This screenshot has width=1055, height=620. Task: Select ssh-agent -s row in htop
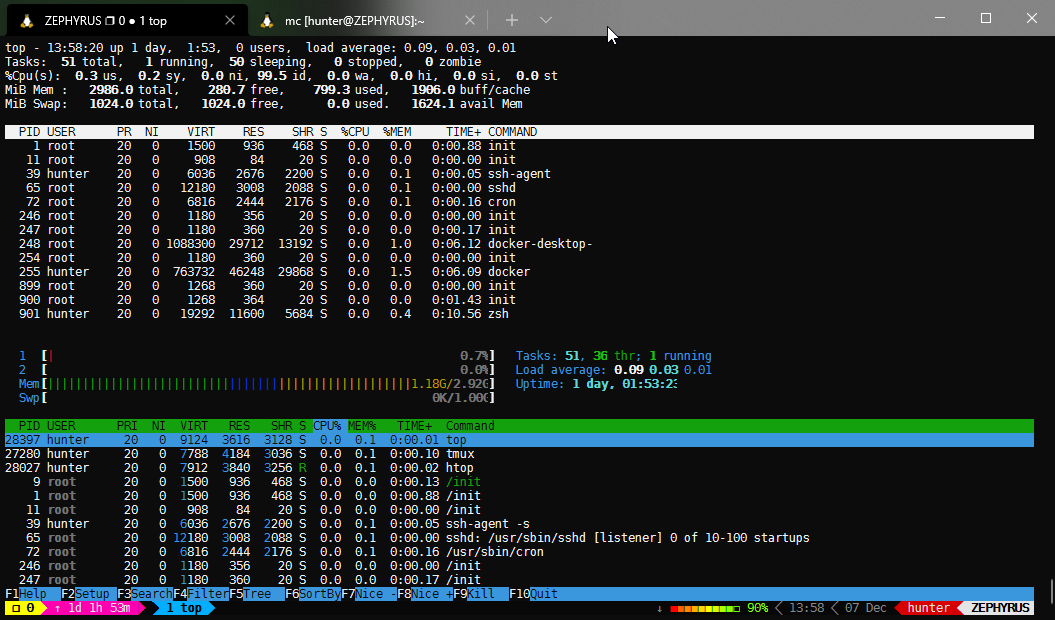point(519,524)
